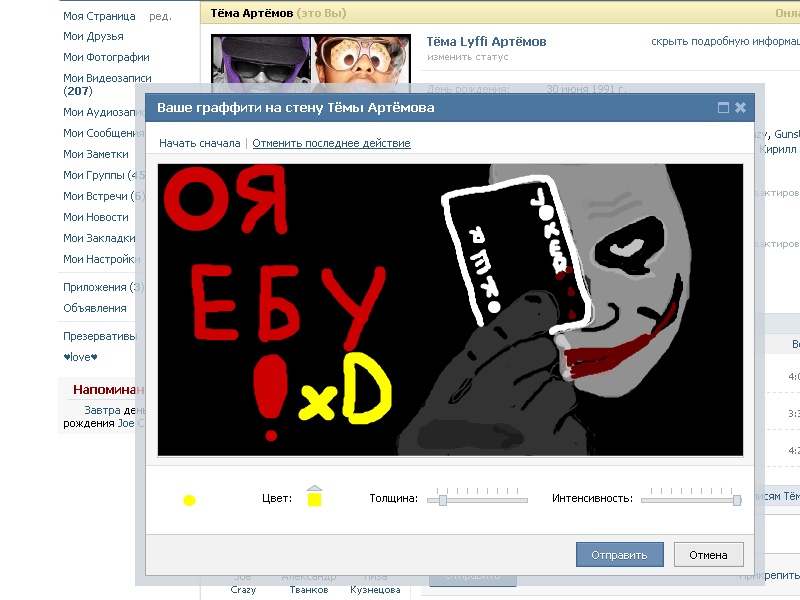The width and height of the screenshot is (800, 600).
Task: Open friend Кузнецова profile link
Action: [x=375, y=583]
